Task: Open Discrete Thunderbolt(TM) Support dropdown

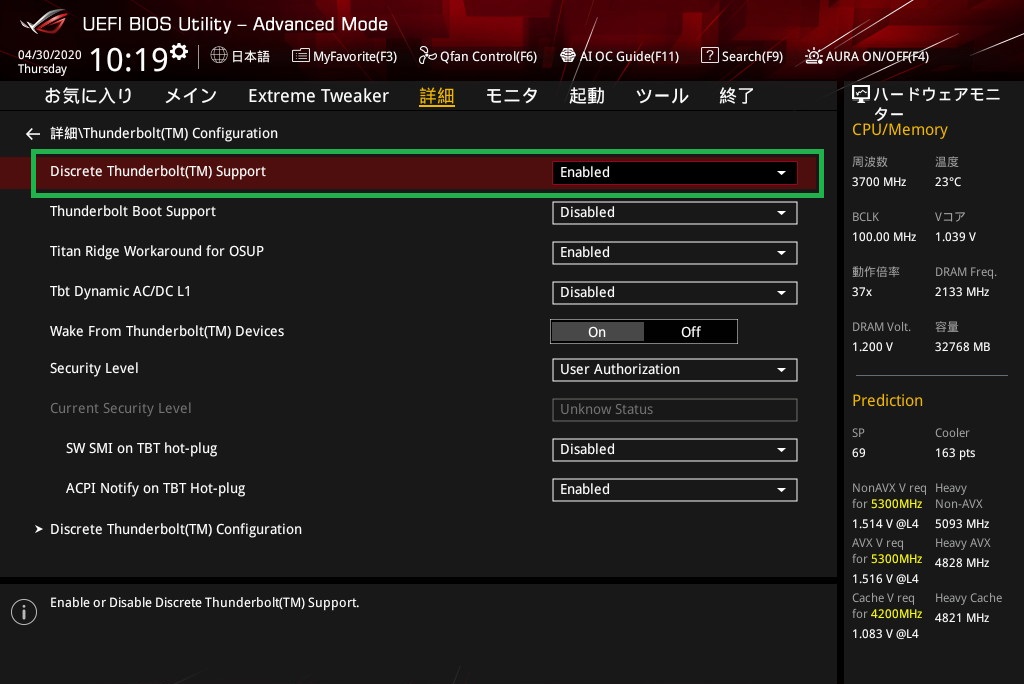Action: pyautogui.click(x=674, y=172)
